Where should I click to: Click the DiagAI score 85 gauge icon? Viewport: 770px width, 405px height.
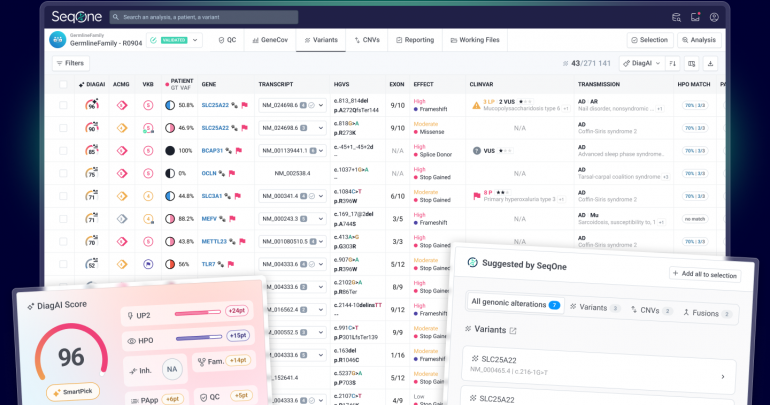[92, 150]
